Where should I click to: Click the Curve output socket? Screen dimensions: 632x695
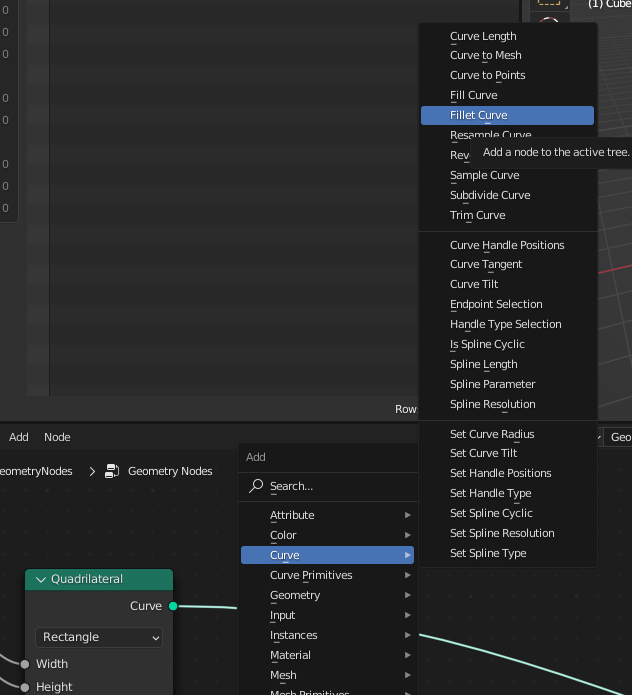click(x=173, y=606)
